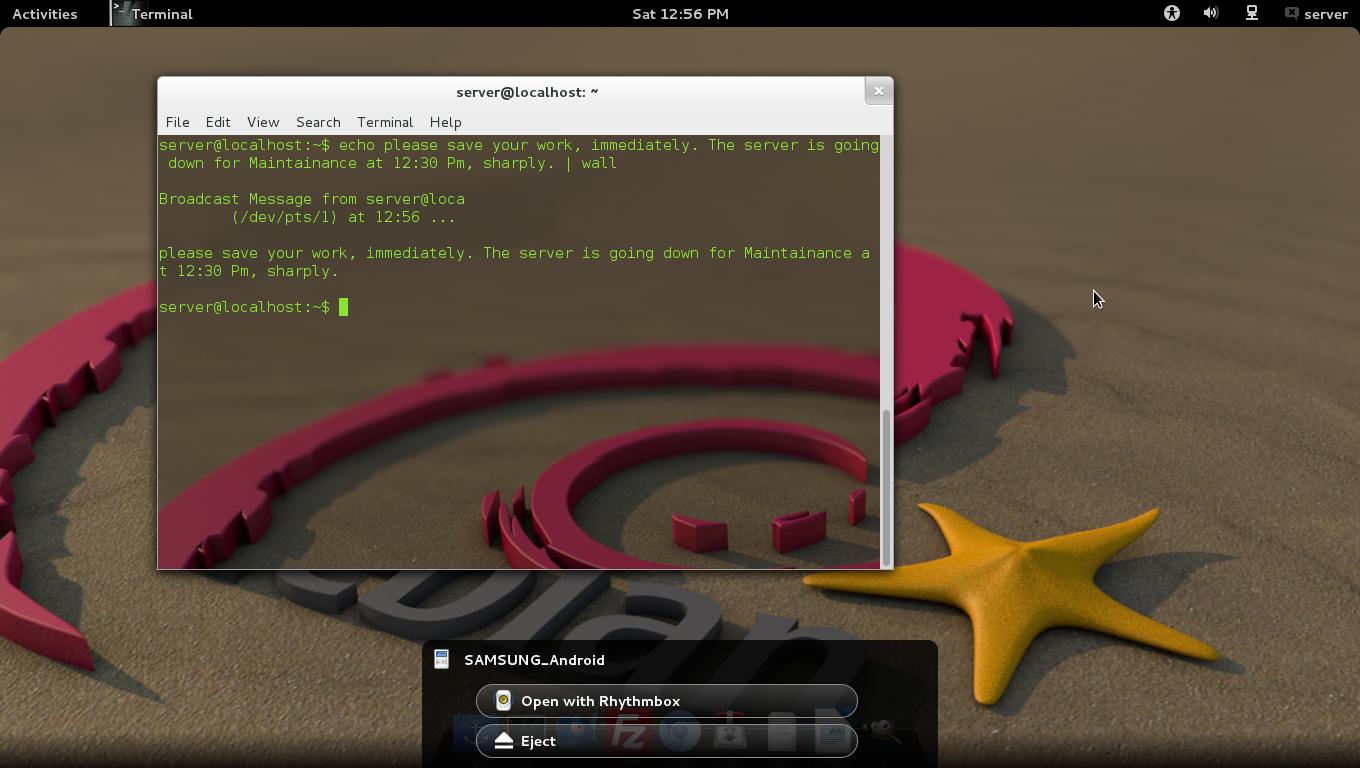Open the Edit menu
This screenshot has height=768, width=1360.
pos(218,122)
